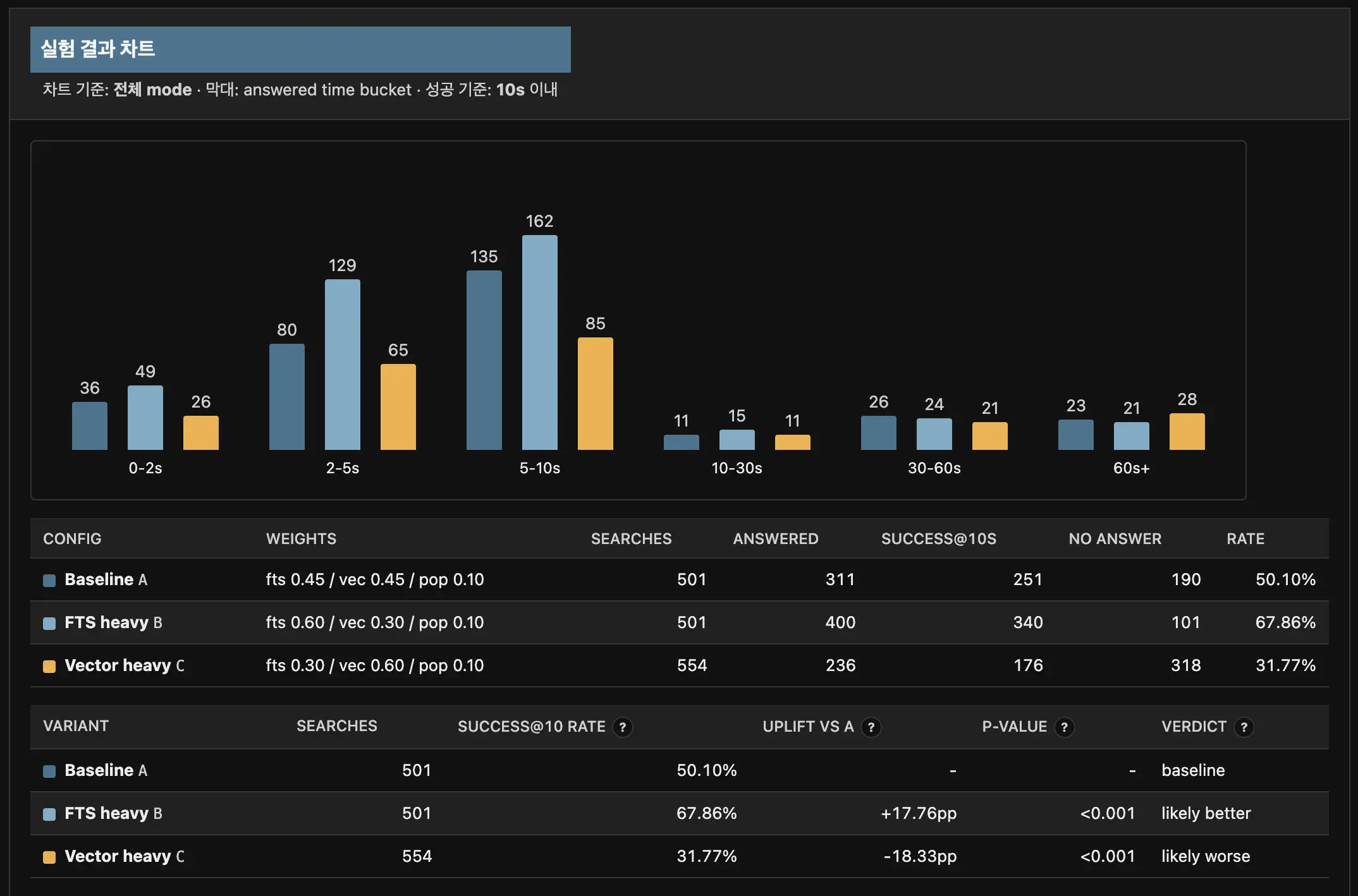Click the ANSWERED column header
Viewport: 1358px width, 896px height.
[776, 539]
